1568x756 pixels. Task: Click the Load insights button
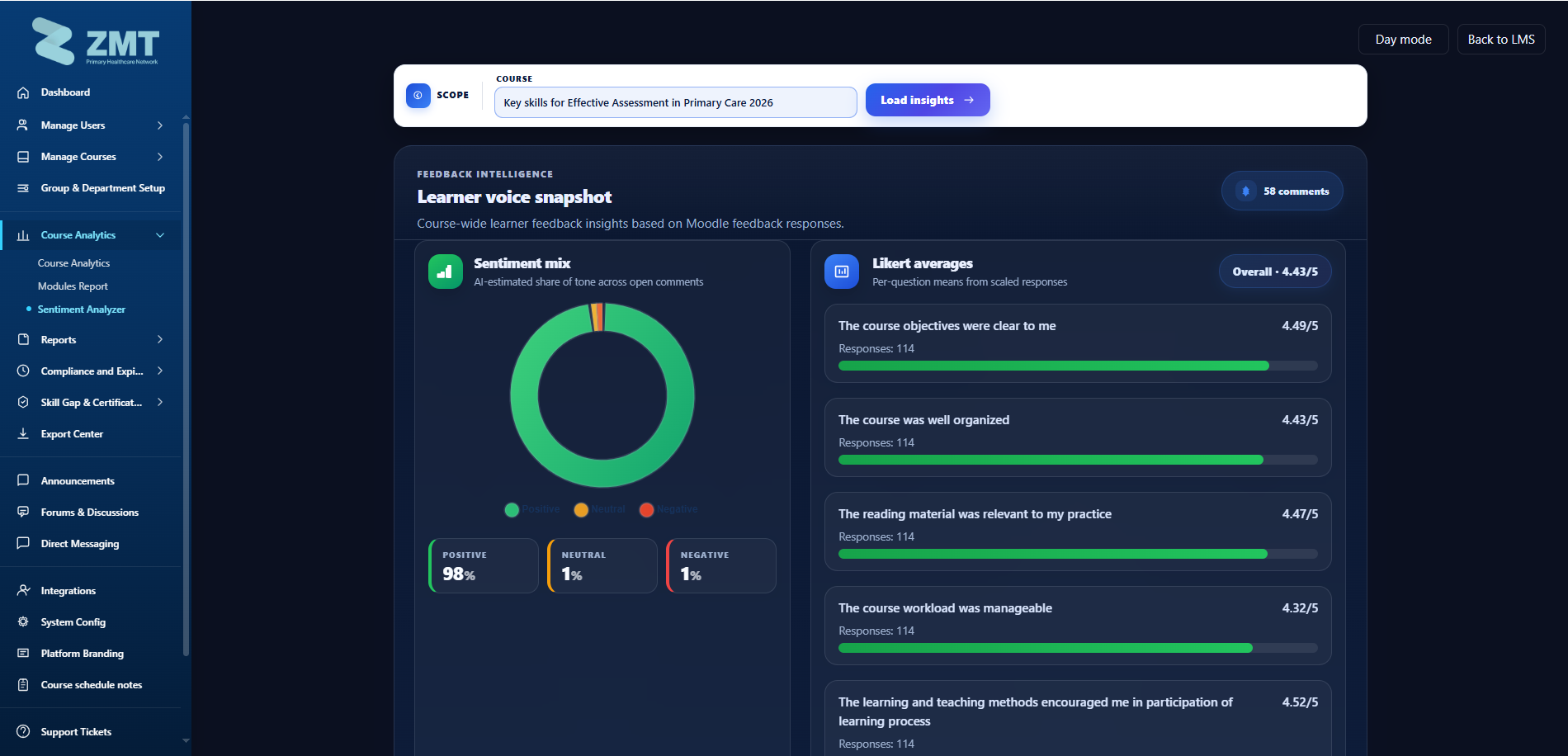tap(928, 100)
